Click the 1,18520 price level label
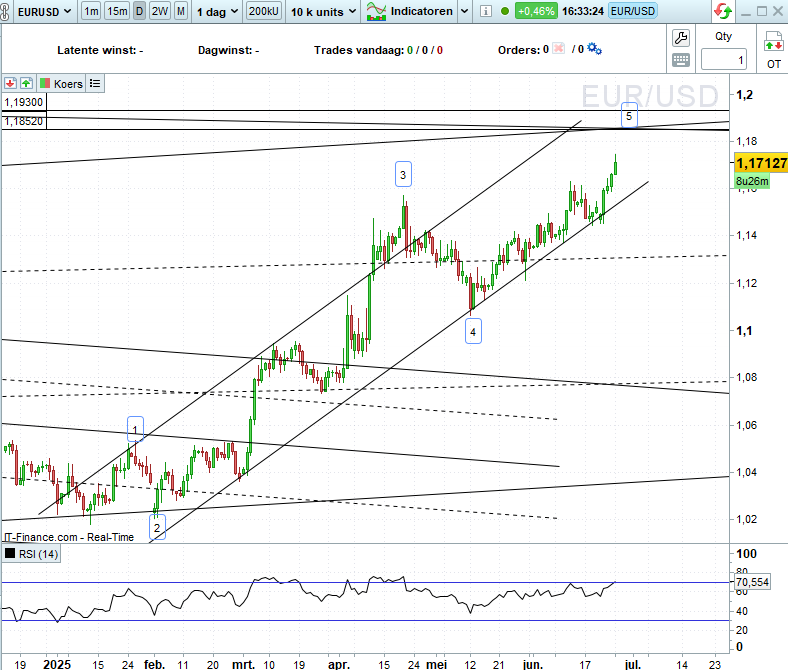The height and width of the screenshot is (670, 788). (x=24, y=121)
